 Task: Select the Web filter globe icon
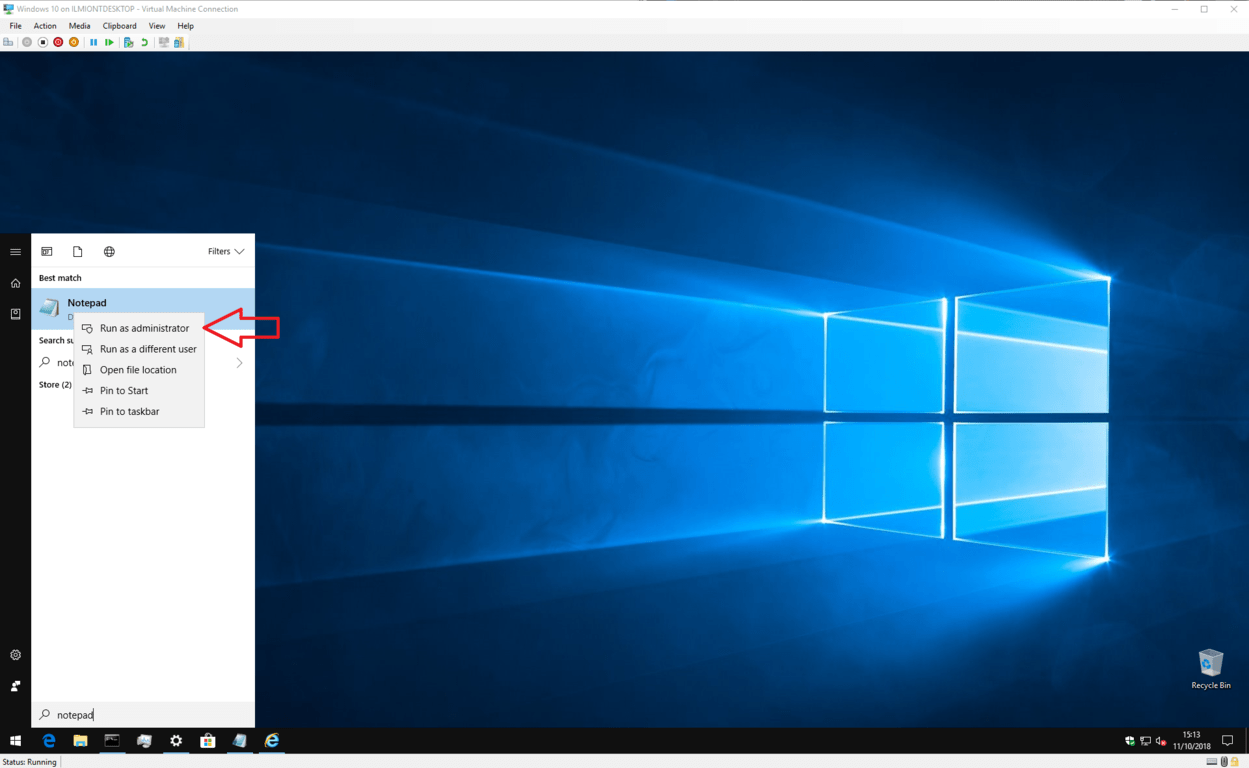click(109, 252)
